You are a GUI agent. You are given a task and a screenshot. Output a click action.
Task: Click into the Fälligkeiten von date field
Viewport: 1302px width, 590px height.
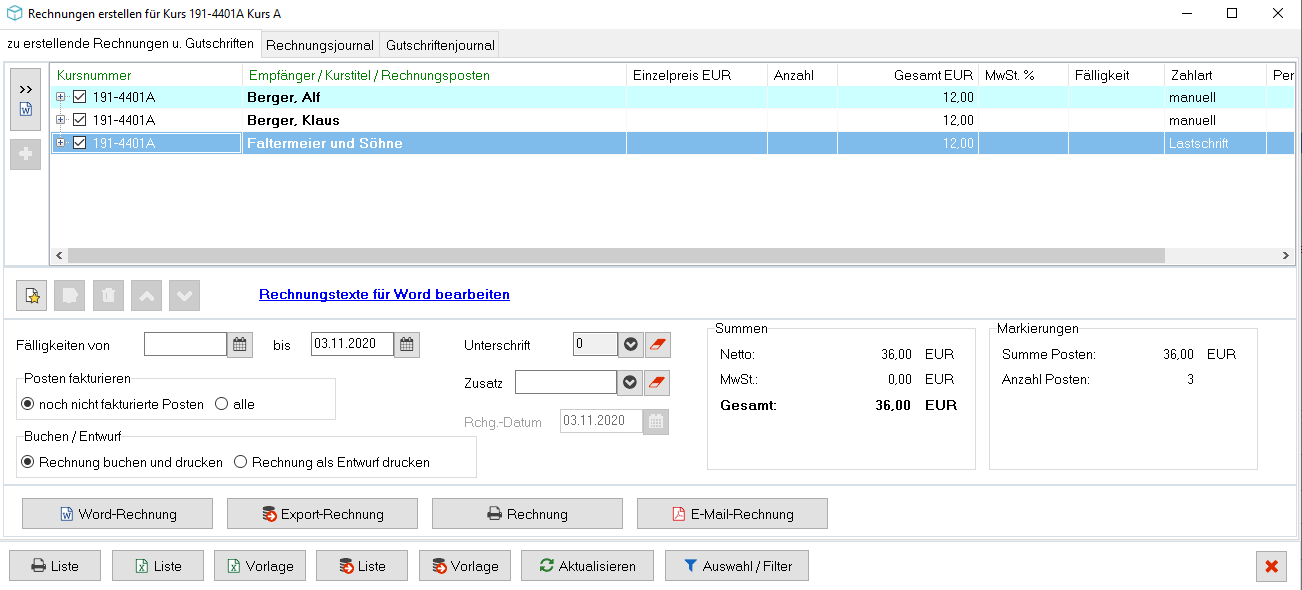(x=185, y=345)
